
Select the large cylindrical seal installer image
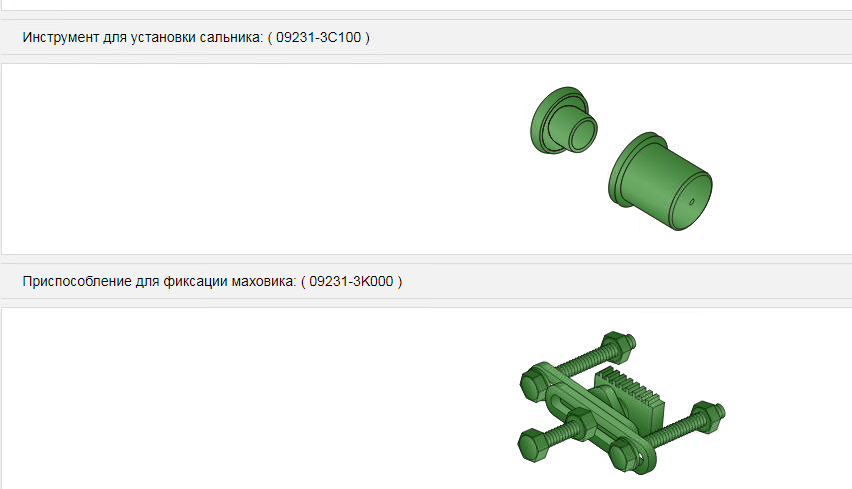[660, 181]
